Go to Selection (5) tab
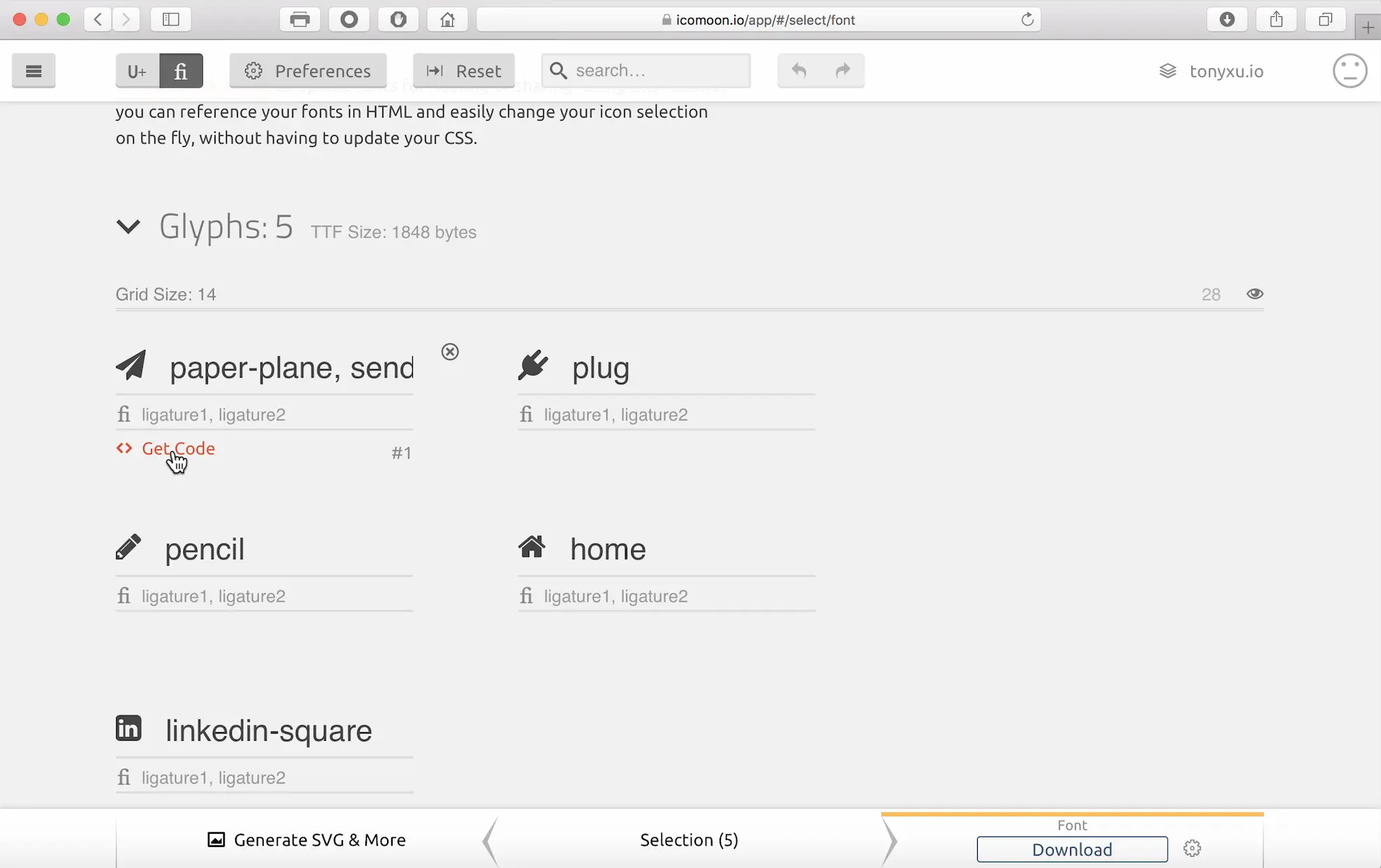 point(689,839)
